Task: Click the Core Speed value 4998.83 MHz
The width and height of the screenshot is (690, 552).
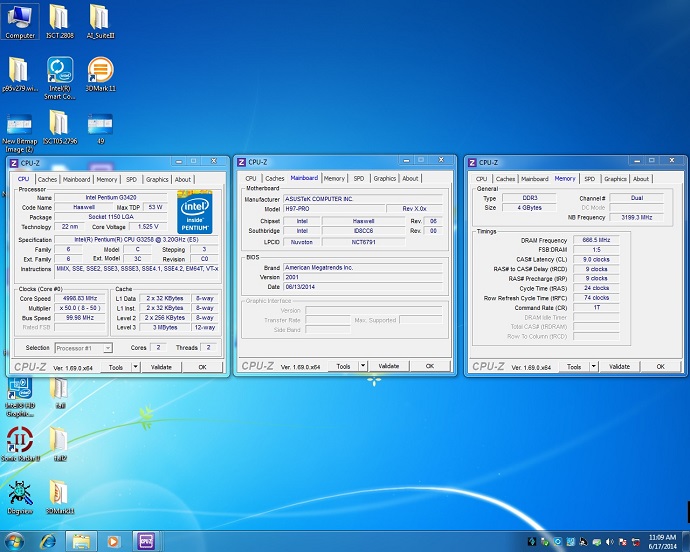Action: pos(80,298)
